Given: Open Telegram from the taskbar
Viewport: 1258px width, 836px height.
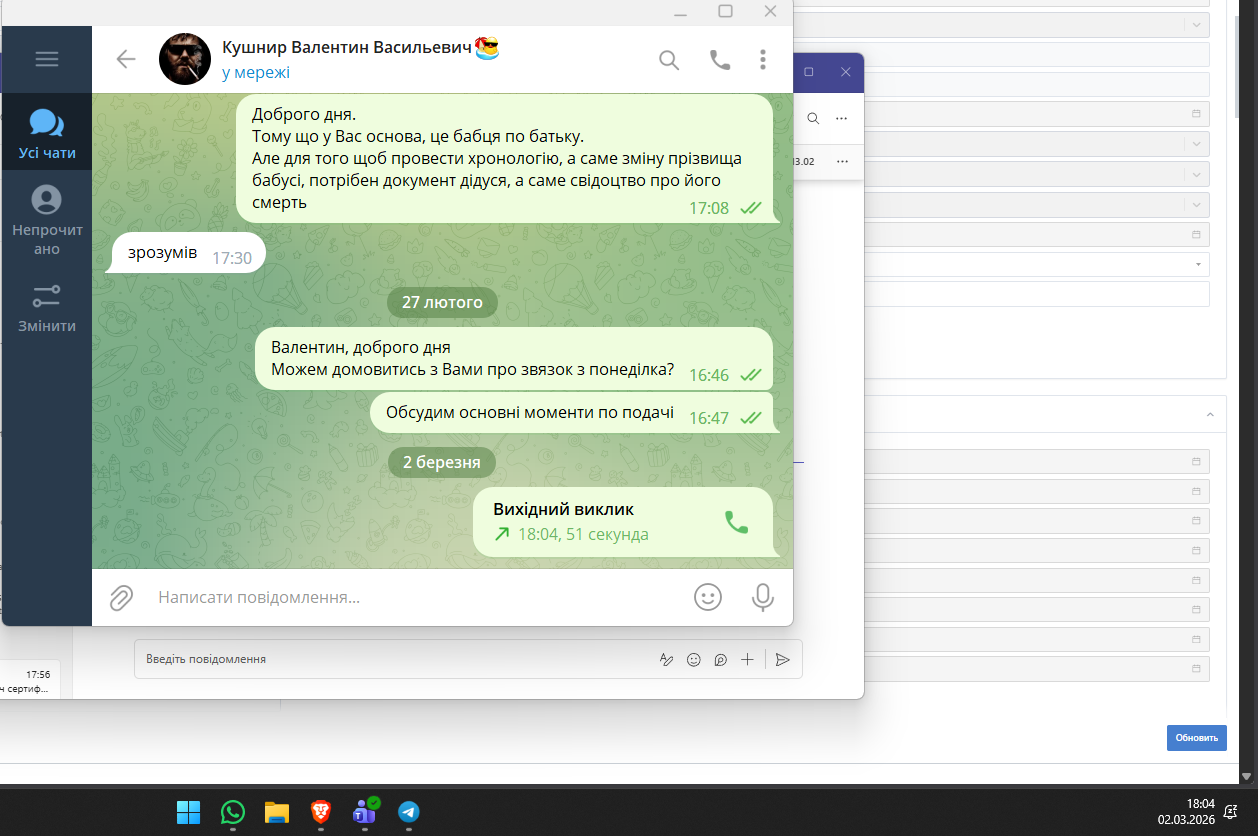Looking at the screenshot, I should click(x=408, y=812).
